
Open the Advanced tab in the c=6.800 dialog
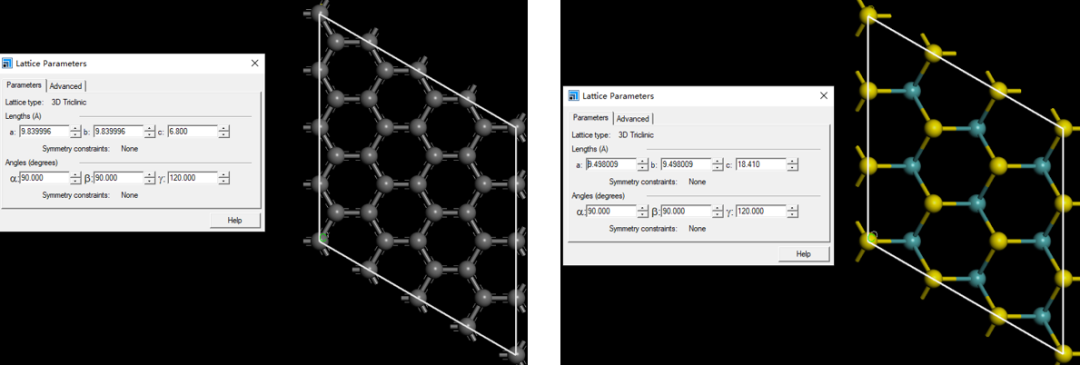(66, 86)
